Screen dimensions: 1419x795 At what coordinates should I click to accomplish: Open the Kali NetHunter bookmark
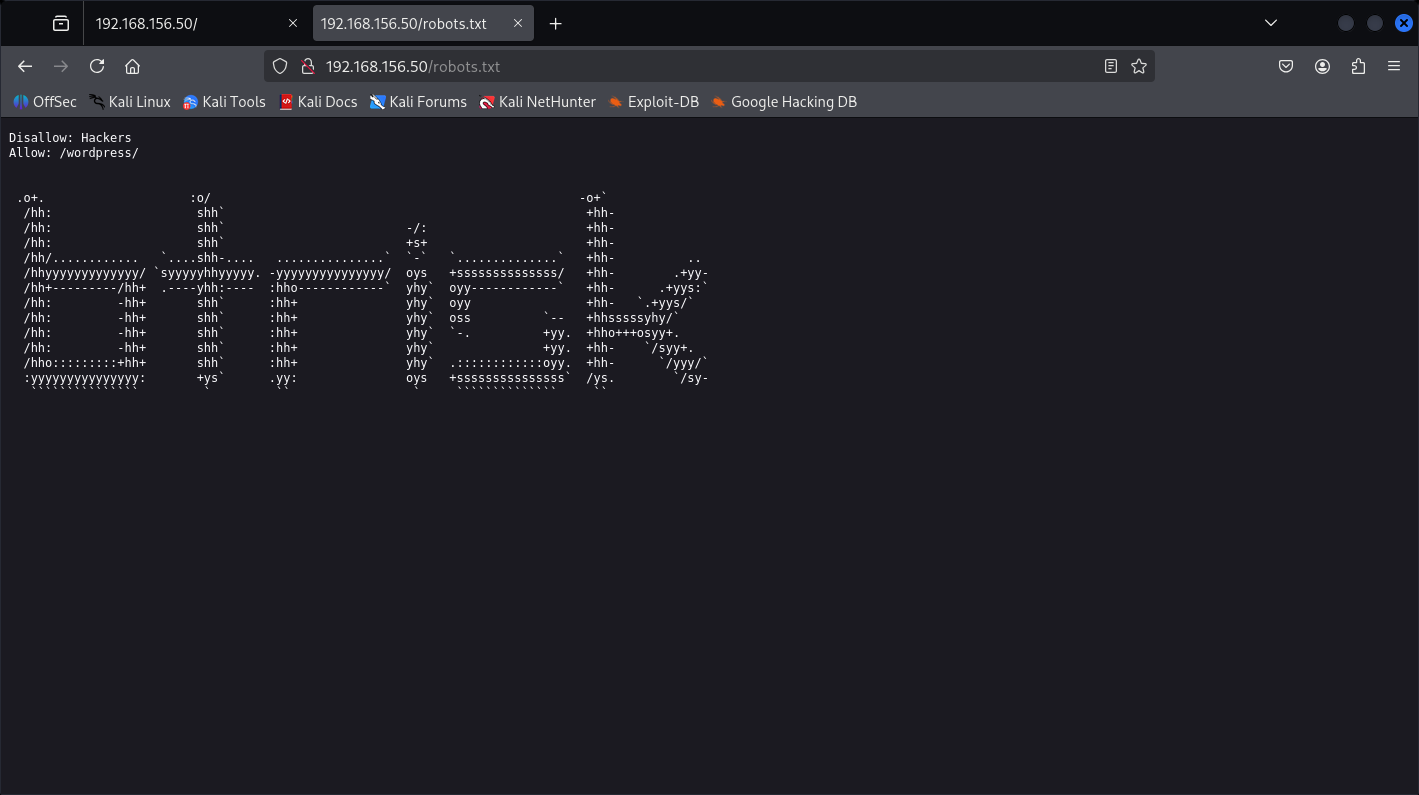click(537, 102)
